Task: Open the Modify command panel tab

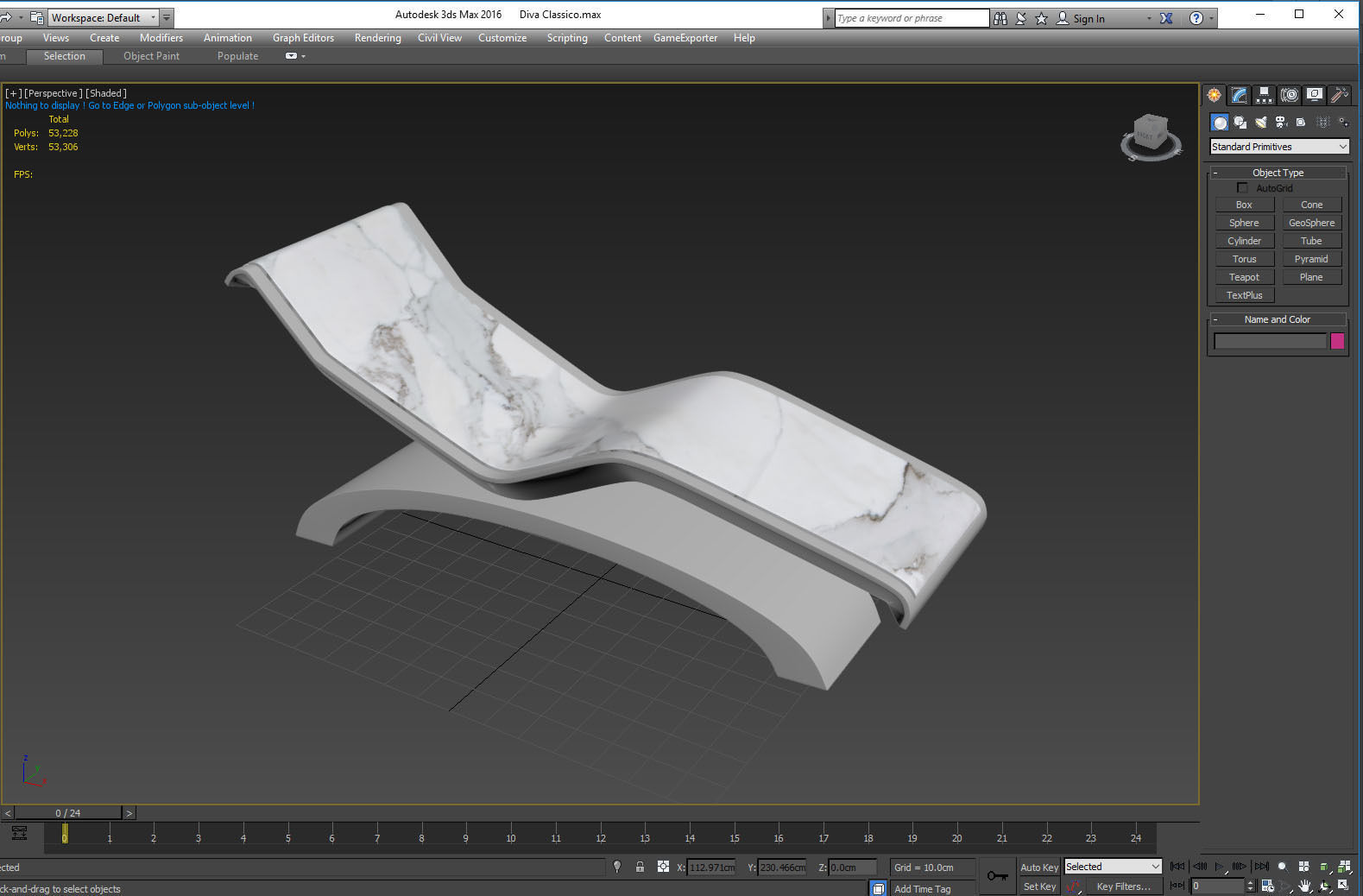Action: pyautogui.click(x=1240, y=95)
